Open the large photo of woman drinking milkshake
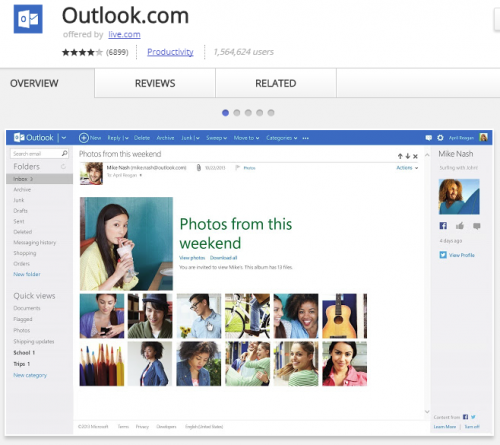Screen dimensions: 500x445 126,244
